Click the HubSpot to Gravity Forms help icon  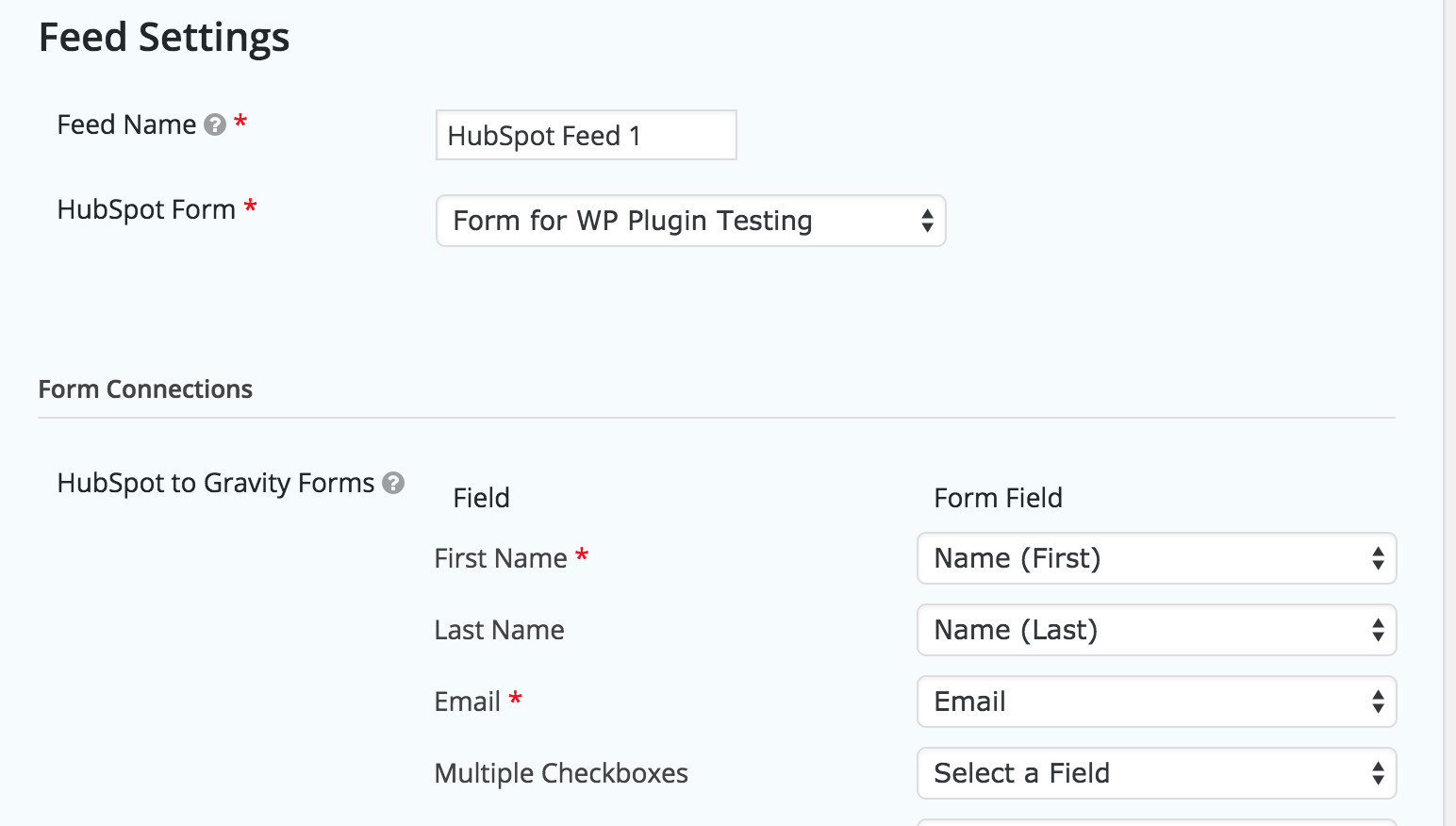pos(393,483)
